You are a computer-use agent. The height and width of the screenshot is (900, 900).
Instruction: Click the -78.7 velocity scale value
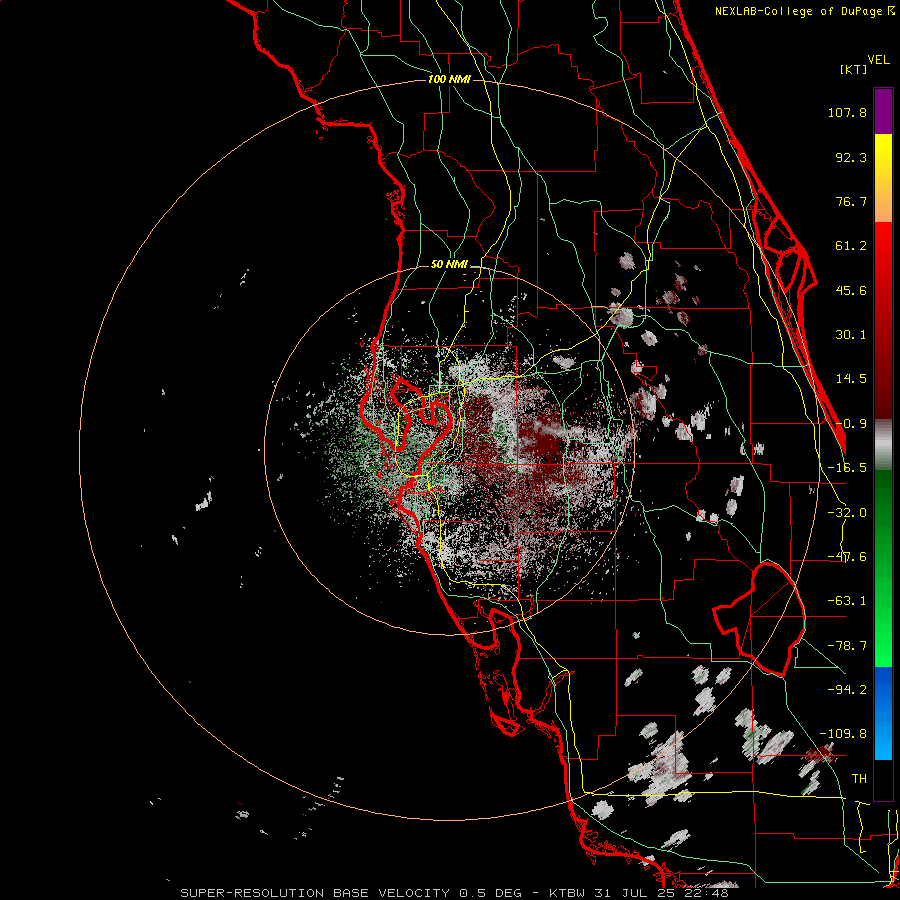point(847,646)
